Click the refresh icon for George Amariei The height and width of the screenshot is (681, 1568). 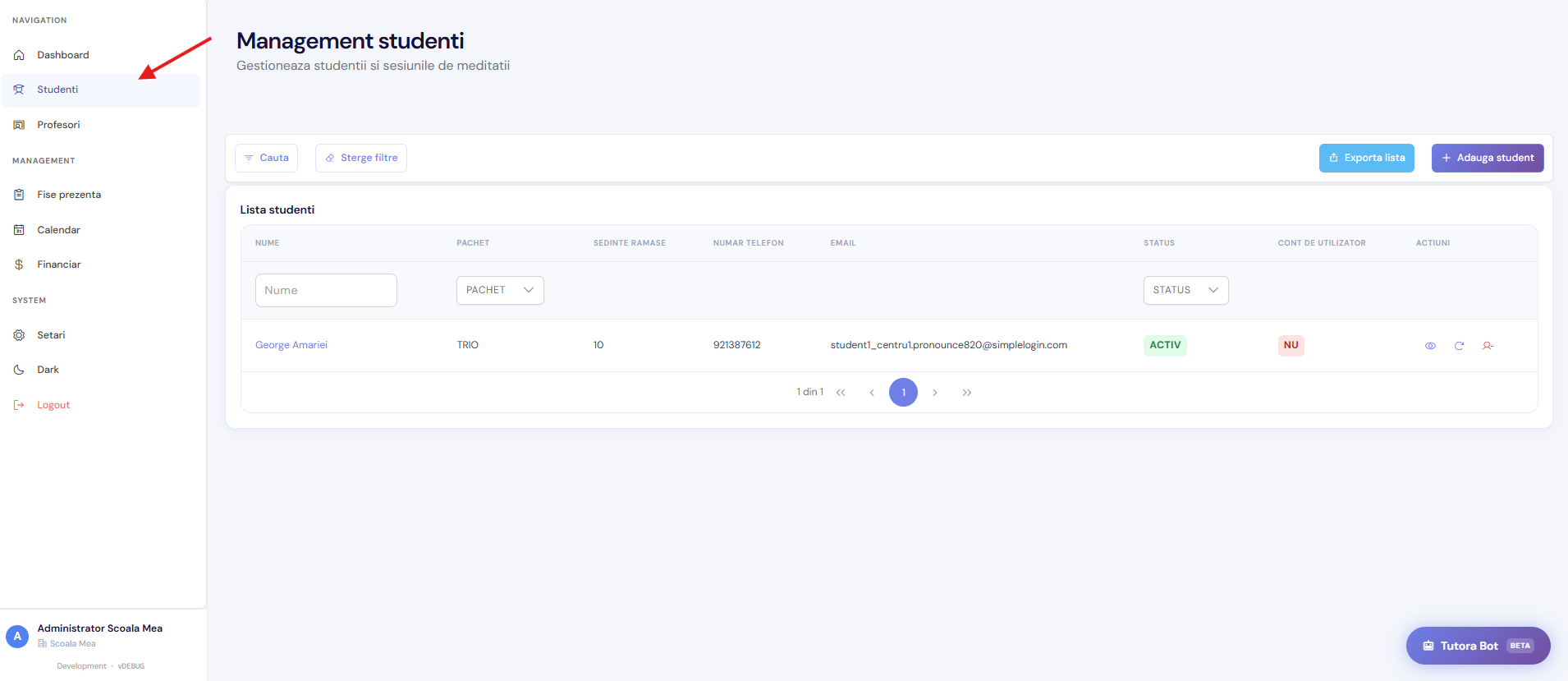coord(1459,346)
